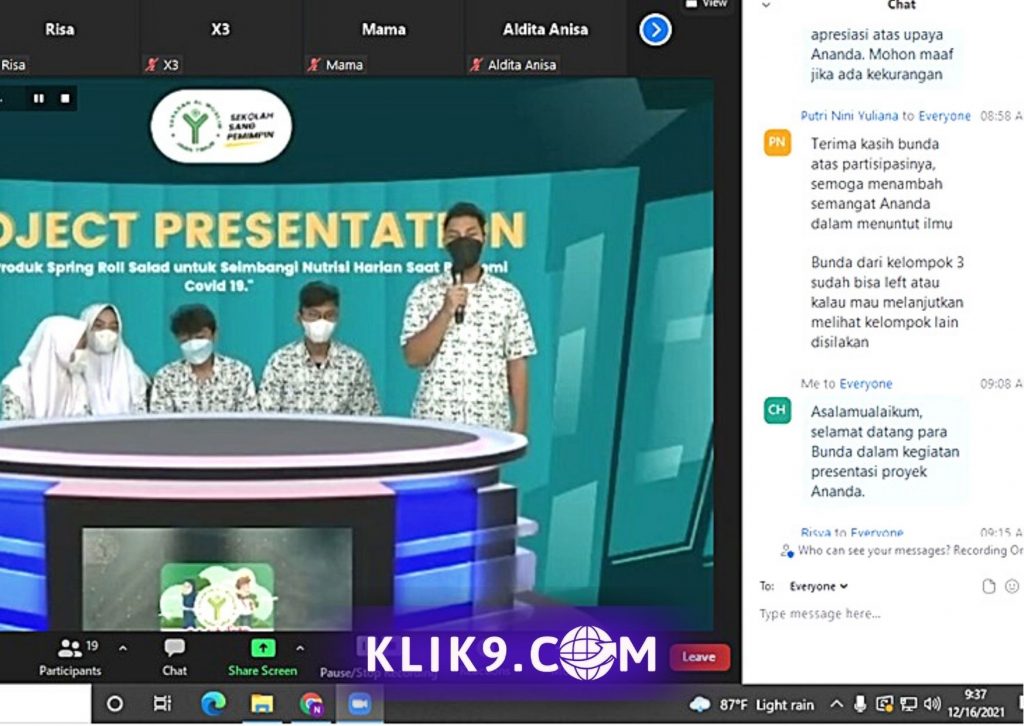The image size is (1024, 726).
Task: Click the 'Type message here...' field
Action: pyautogui.click(x=860, y=614)
